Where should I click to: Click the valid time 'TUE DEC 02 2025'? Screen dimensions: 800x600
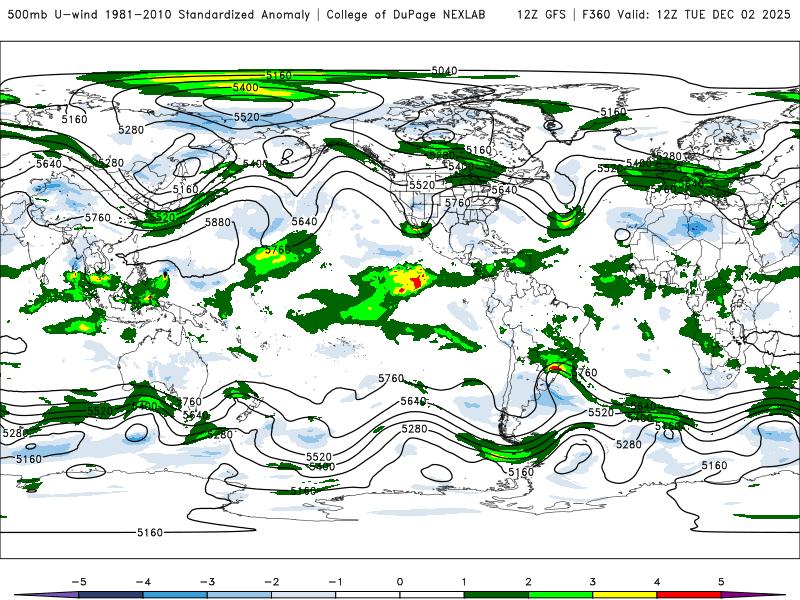[x=737, y=14]
